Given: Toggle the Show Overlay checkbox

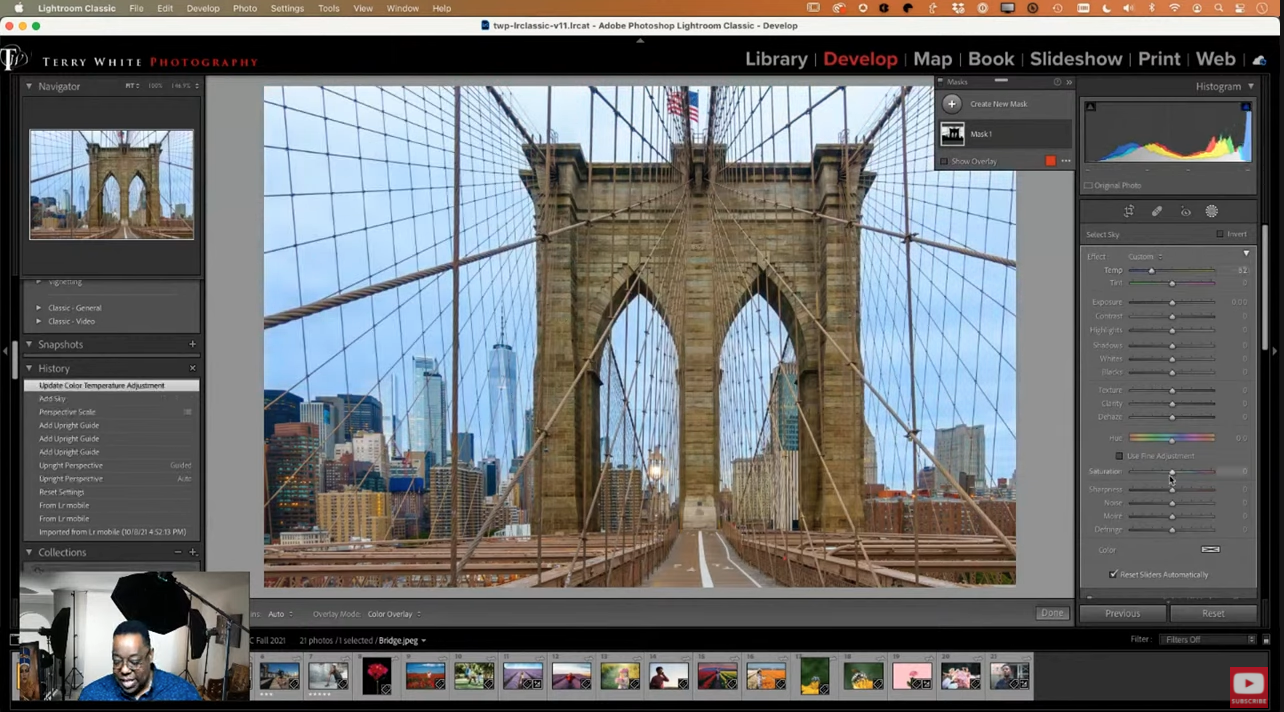Looking at the screenshot, I should [x=943, y=161].
